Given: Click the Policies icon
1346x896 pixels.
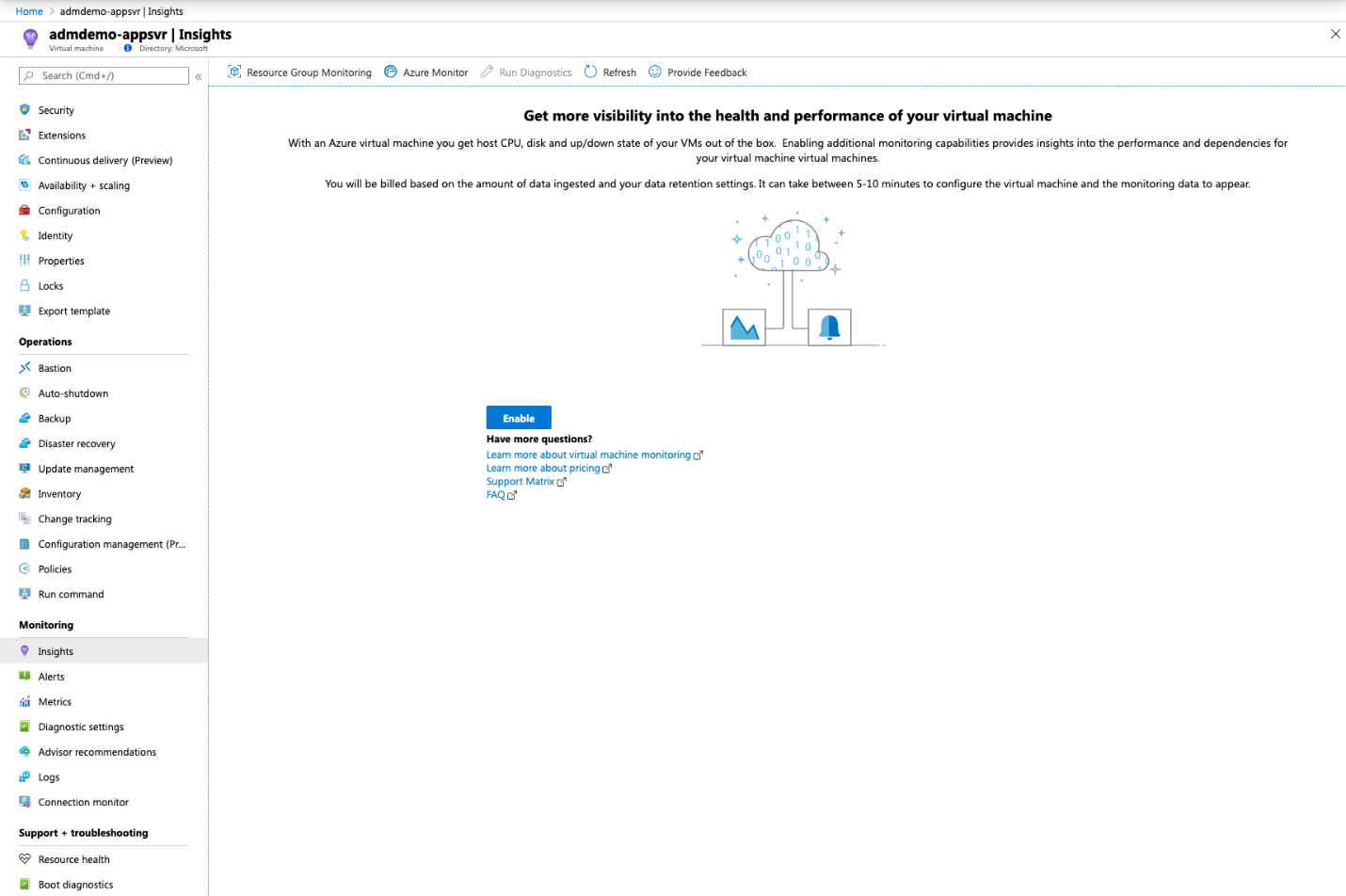Looking at the screenshot, I should [24, 568].
